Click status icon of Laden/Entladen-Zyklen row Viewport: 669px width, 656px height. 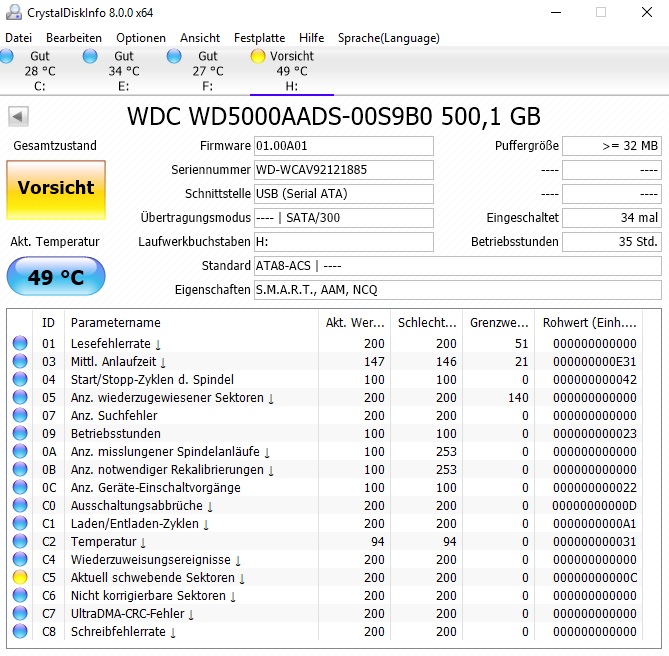point(20,523)
